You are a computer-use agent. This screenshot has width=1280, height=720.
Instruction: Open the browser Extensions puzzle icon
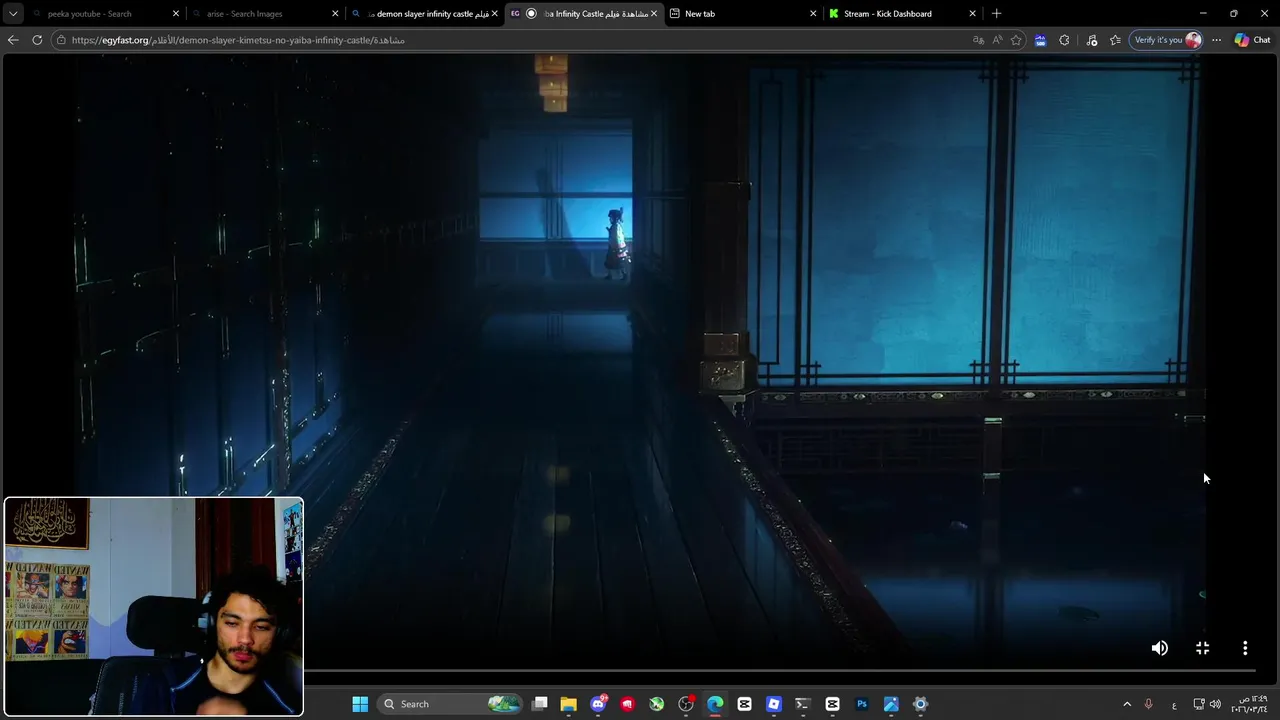point(1064,40)
